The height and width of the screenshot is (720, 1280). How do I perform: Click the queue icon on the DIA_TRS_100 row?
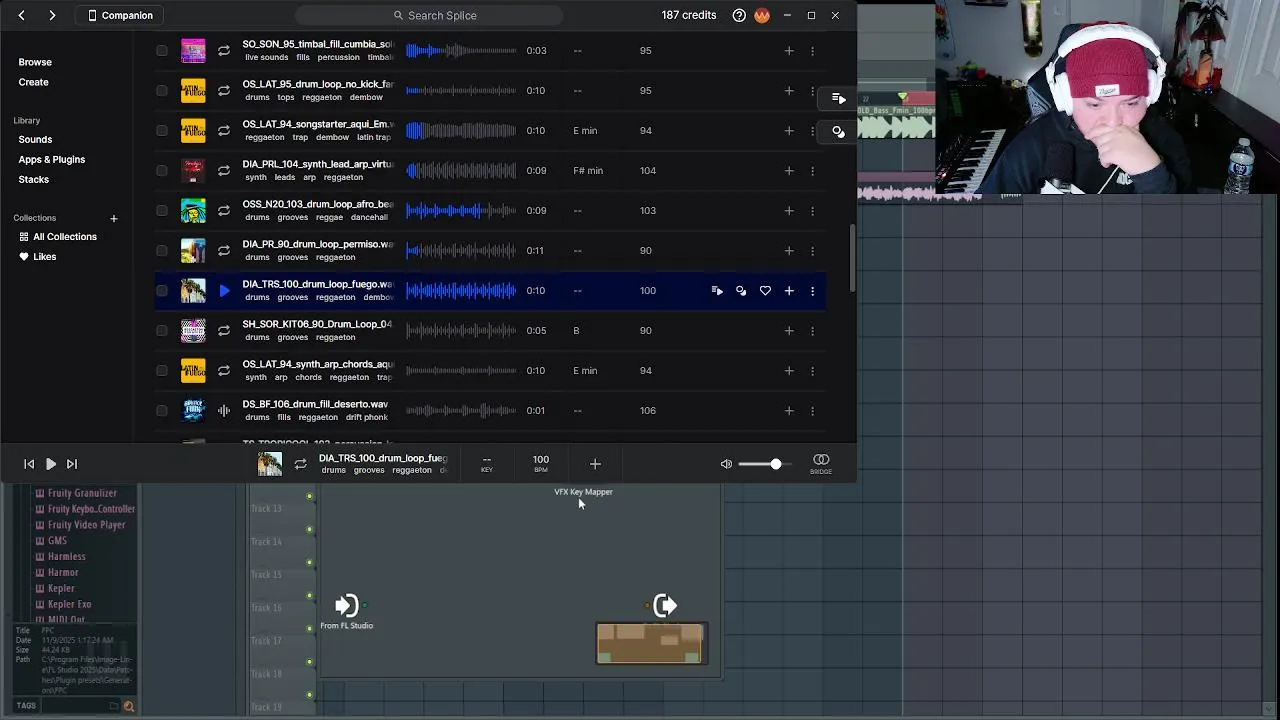click(x=717, y=290)
